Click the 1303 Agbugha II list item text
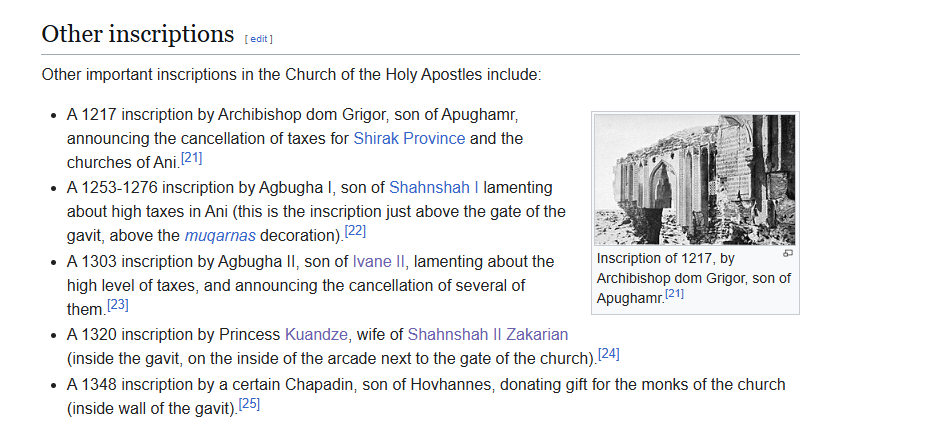This screenshot has height=424, width=938. (310, 285)
